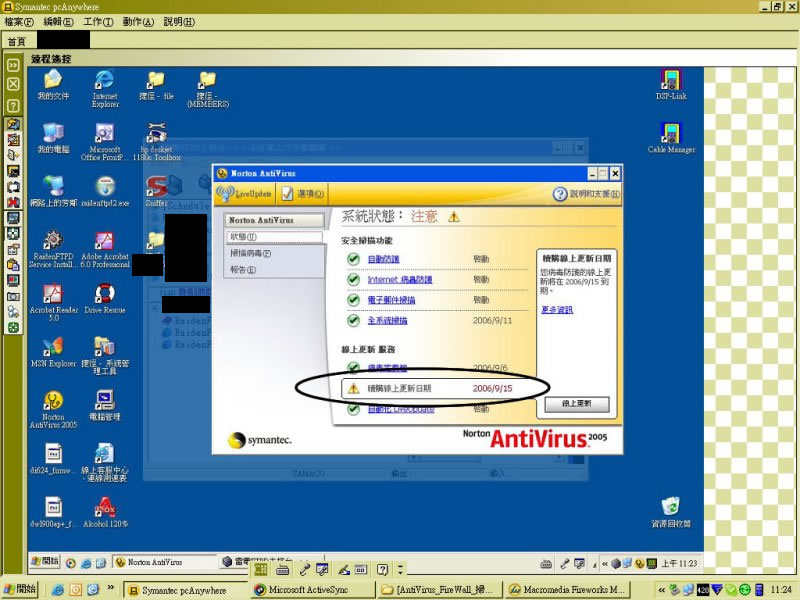The width and height of the screenshot is (800, 600).
Task: Click the 線上更新 button
Action: pos(577,404)
